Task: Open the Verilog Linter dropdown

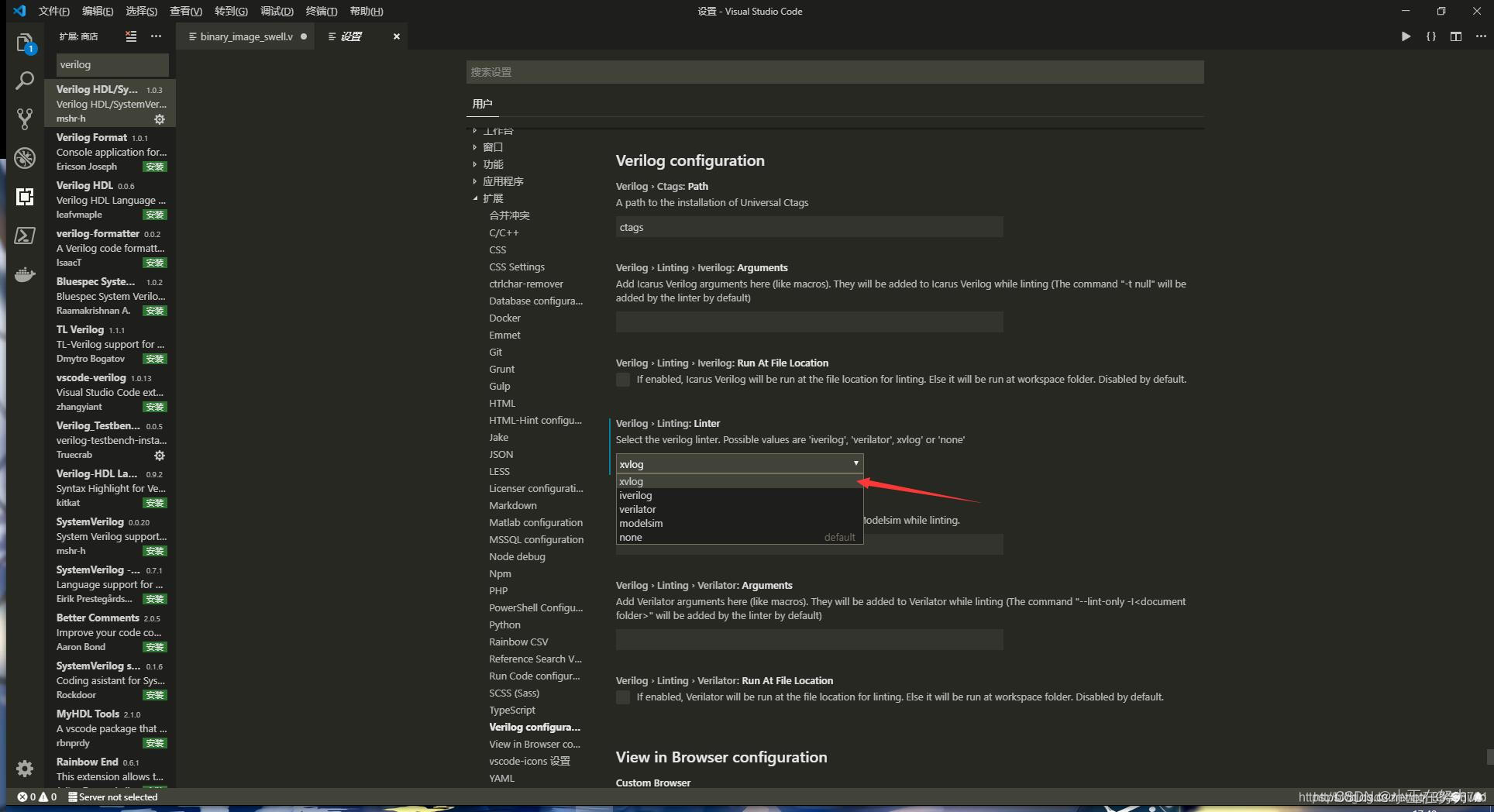Action: pos(739,463)
